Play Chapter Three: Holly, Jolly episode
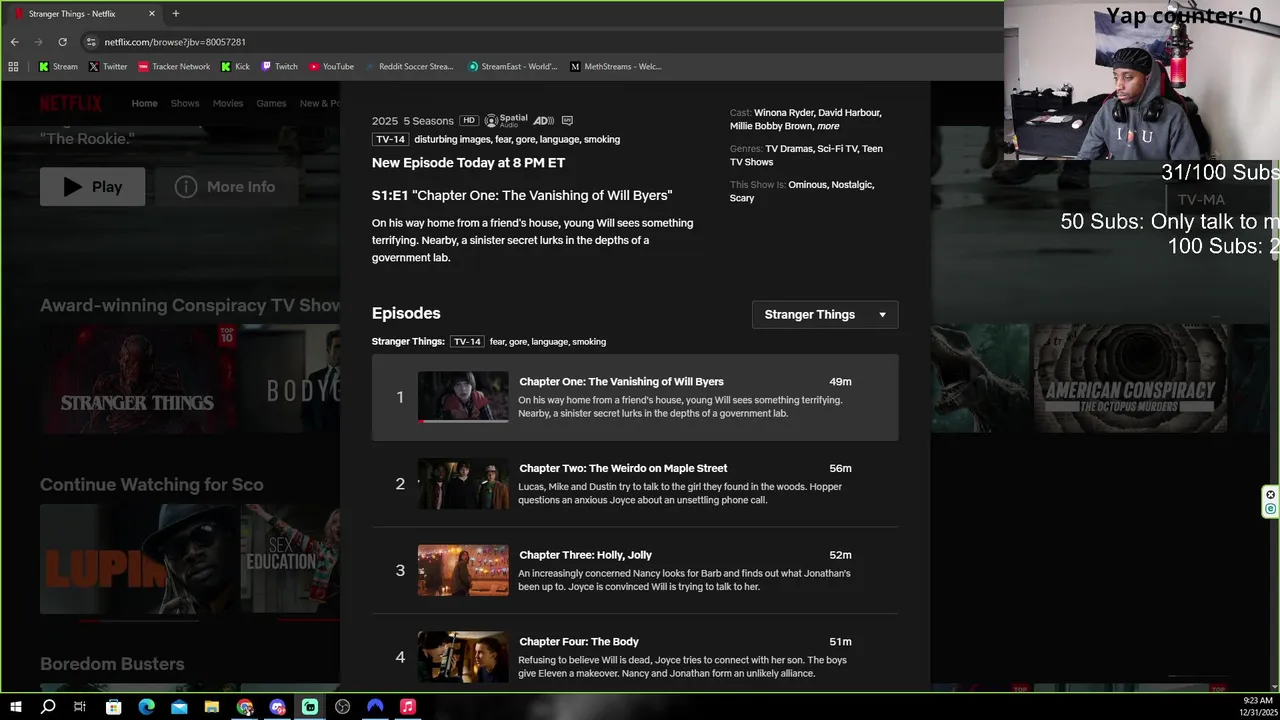Viewport: 1280px width, 720px height. [x=635, y=570]
